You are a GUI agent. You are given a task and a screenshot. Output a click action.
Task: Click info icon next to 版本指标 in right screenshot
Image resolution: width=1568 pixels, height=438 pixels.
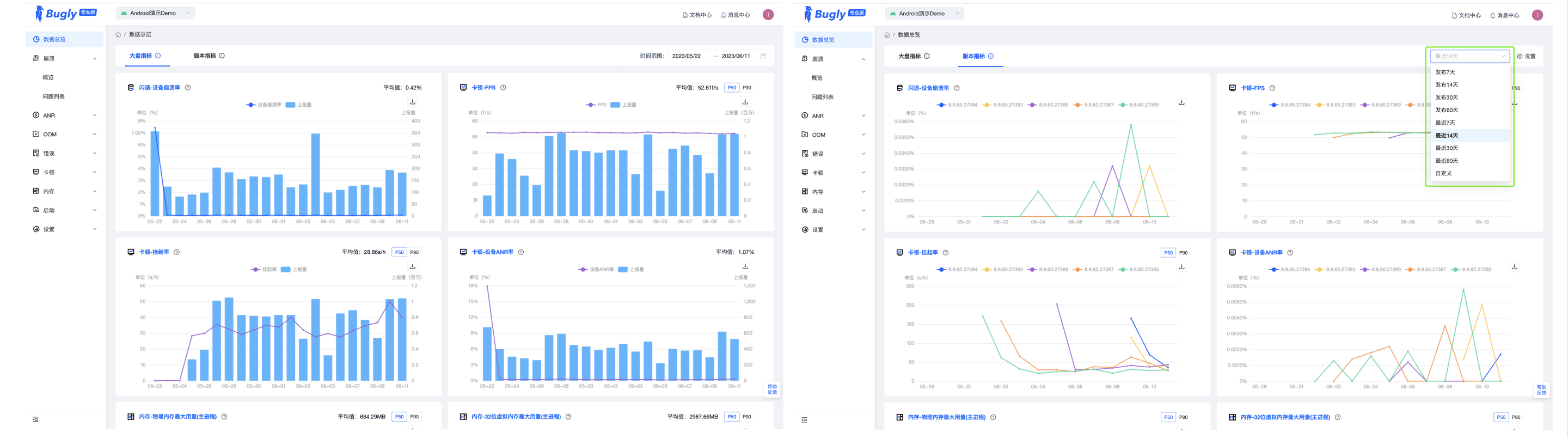991,56
